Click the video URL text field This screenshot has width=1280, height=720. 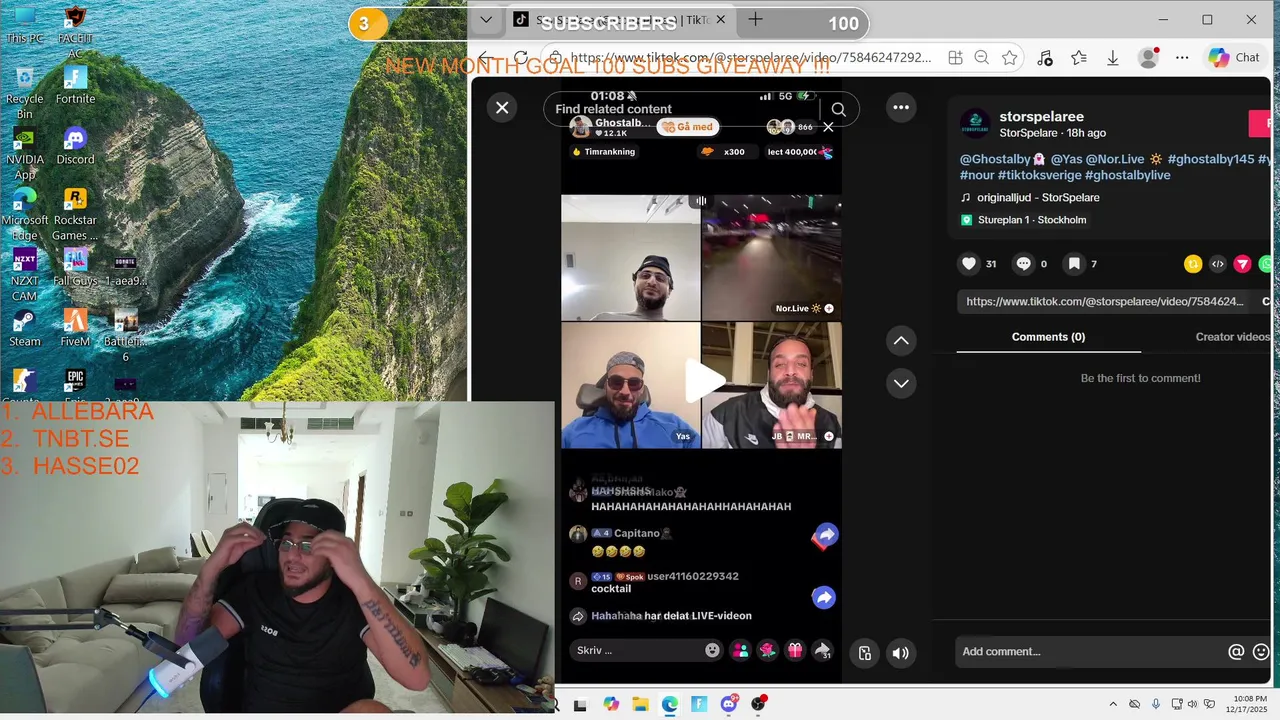(x=1105, y=301)
